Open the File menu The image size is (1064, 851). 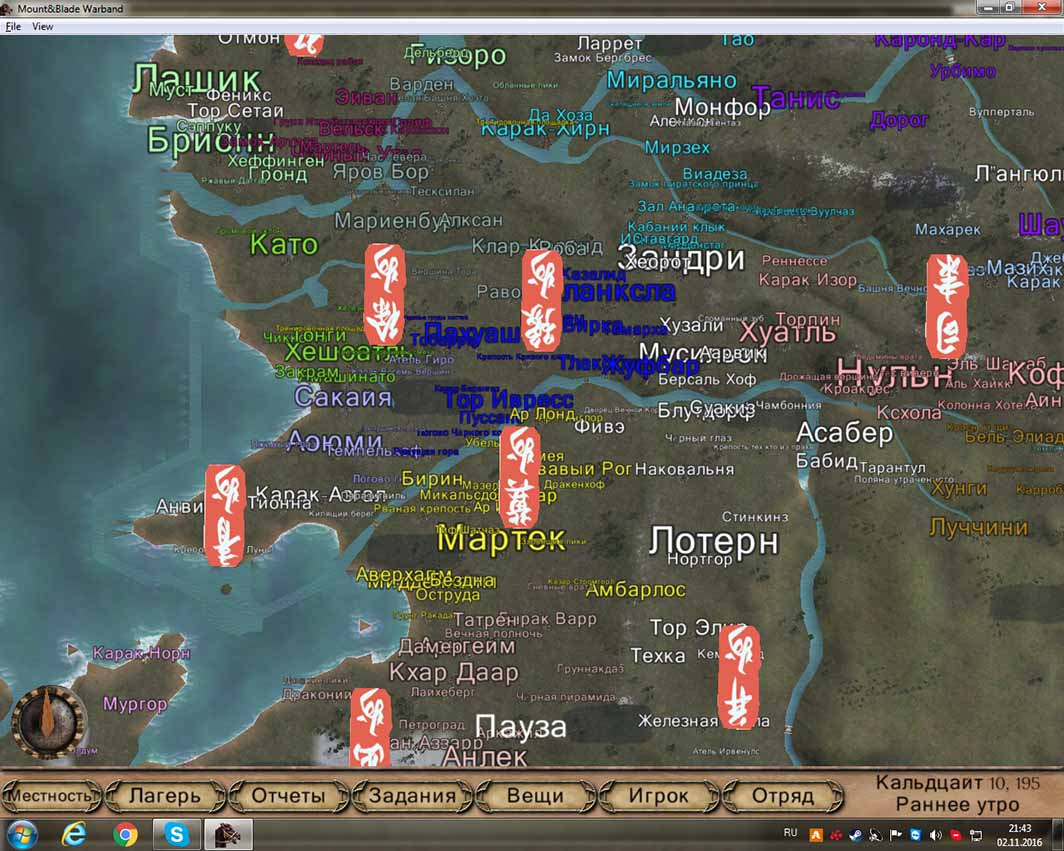pyautogui.click(x=13, y=27)
